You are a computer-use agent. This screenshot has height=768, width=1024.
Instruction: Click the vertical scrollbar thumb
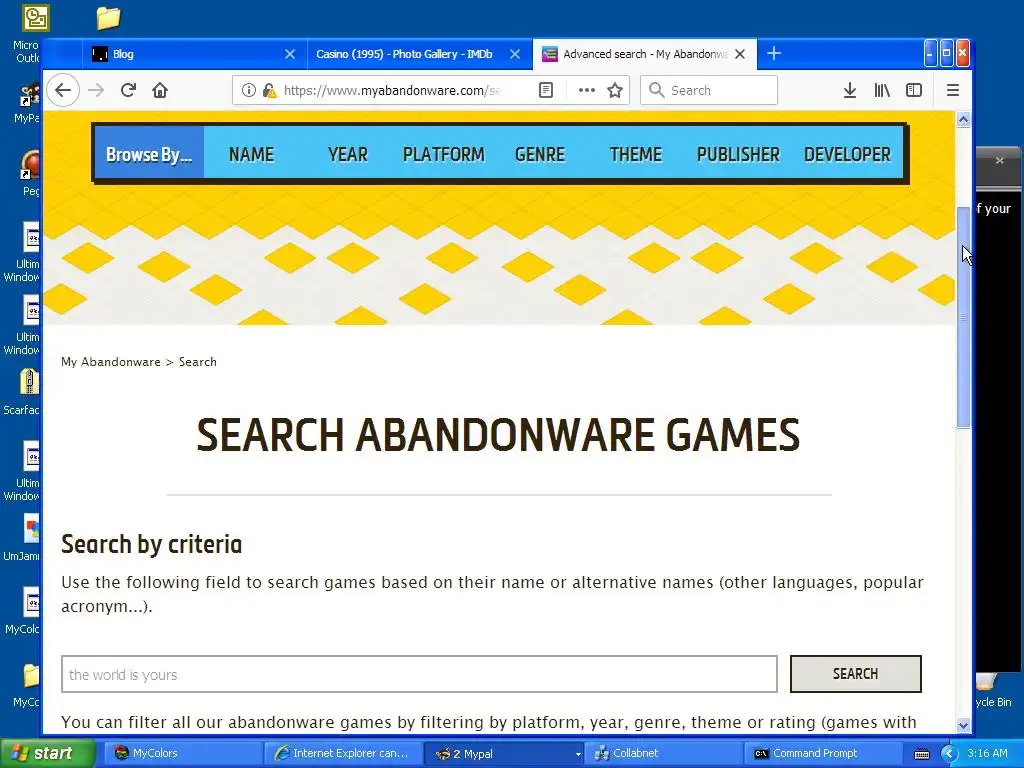click(963, 317)
